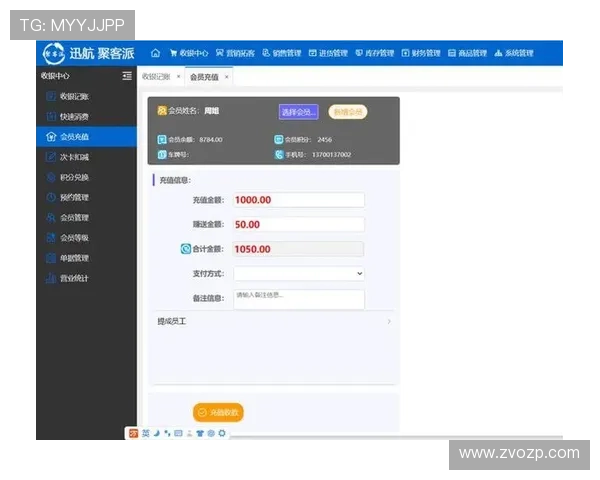Open 进货管理 in the top navigation
The height and width of the screenshot is (480, 600).
[328, 53]
